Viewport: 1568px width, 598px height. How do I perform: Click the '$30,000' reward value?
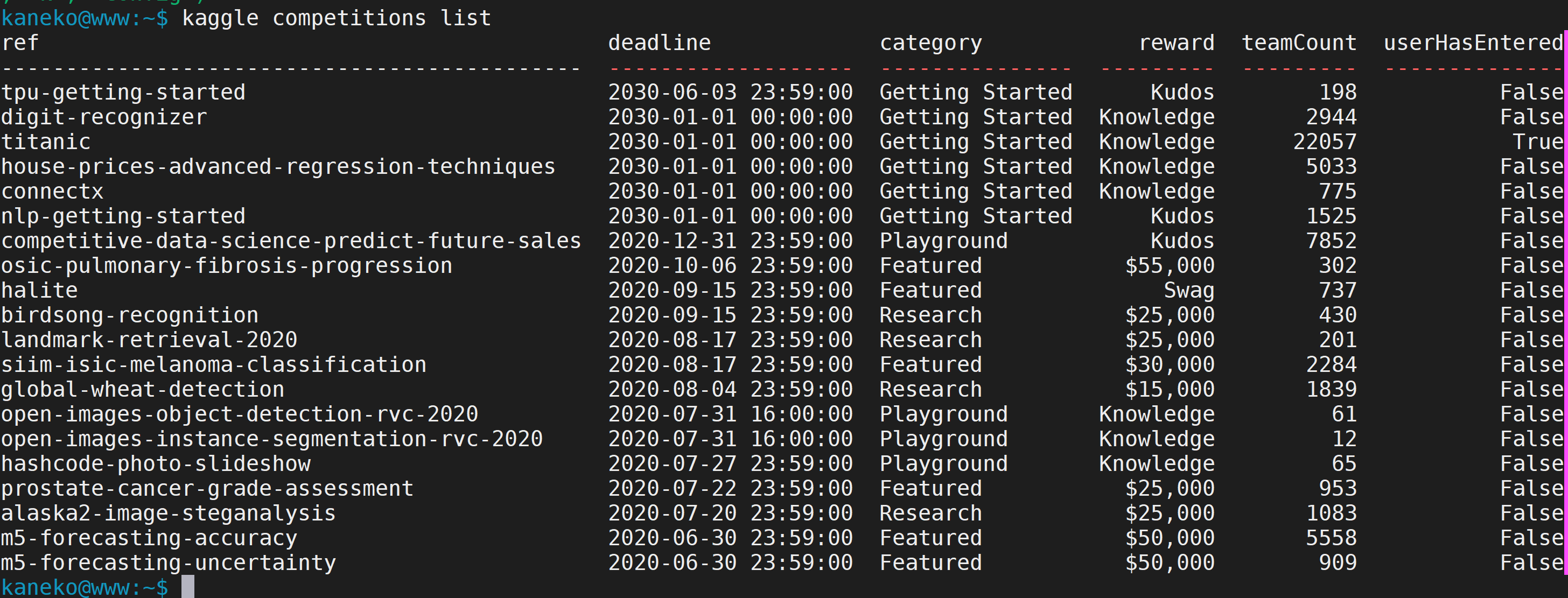pos(1170,365)
